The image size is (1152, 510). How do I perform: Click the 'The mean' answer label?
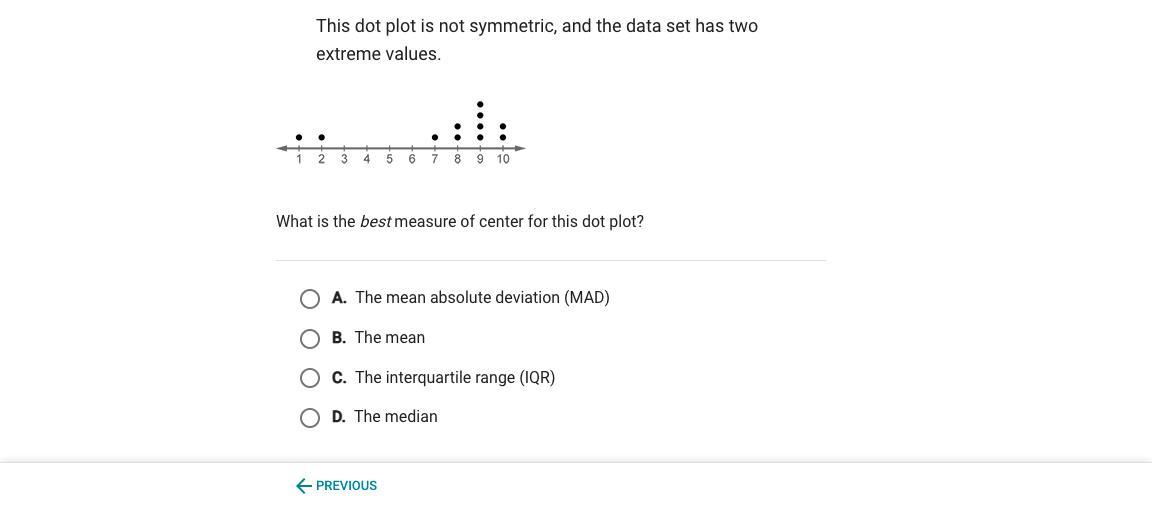[389, 338]
